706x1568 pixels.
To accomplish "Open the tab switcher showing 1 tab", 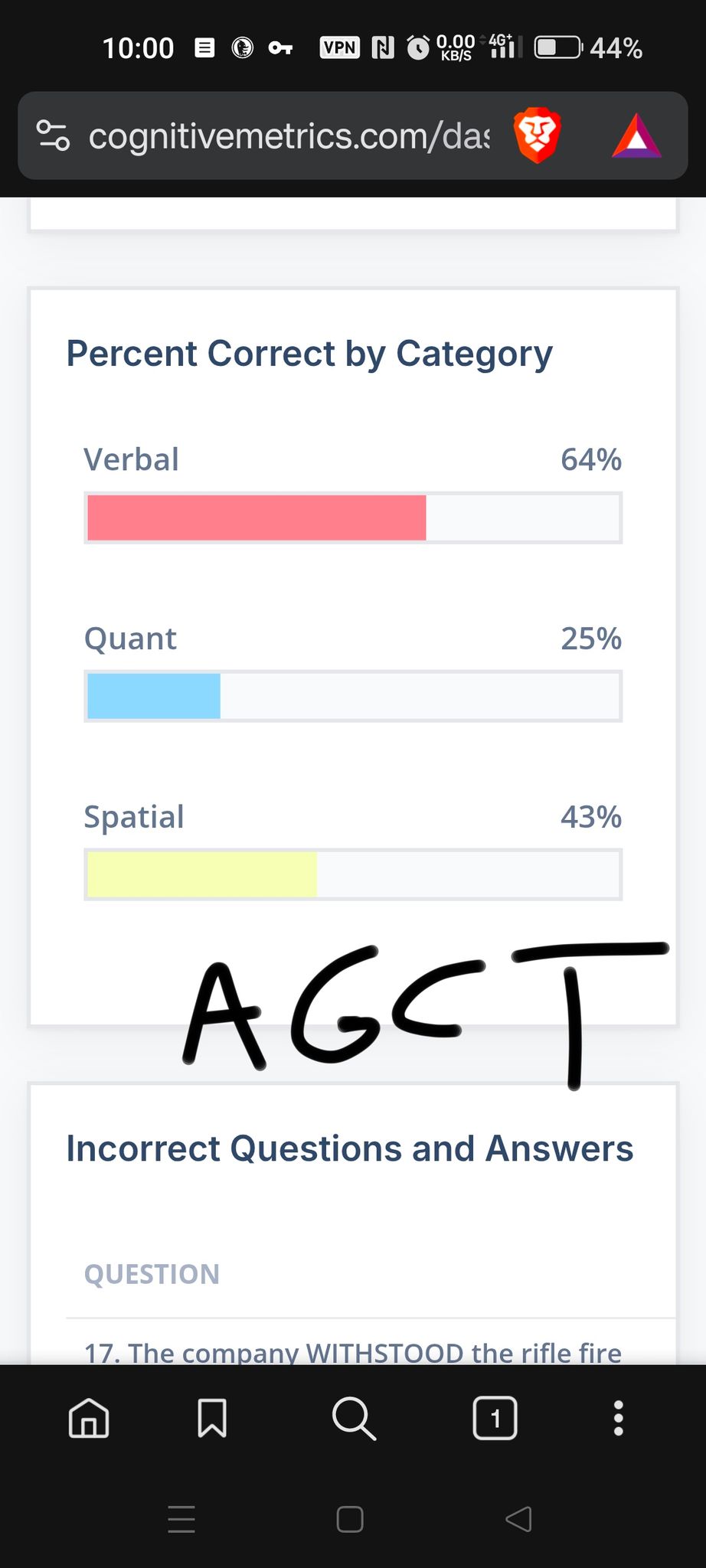I will pyautogui.click(x=495, y=1418).
